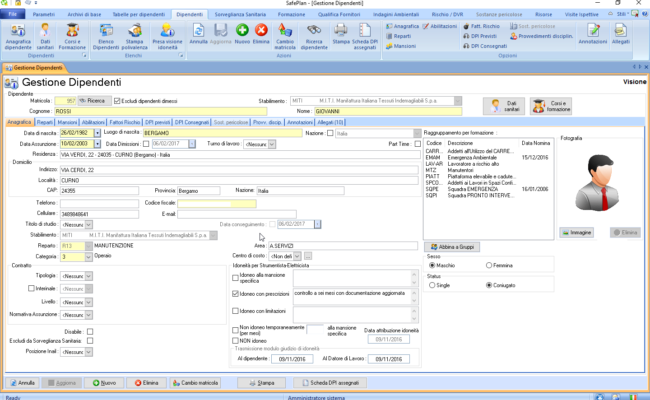Open Cambio matricola ribbon icon
The width and height of the screenshot is (650, 400).
point(285,36)
